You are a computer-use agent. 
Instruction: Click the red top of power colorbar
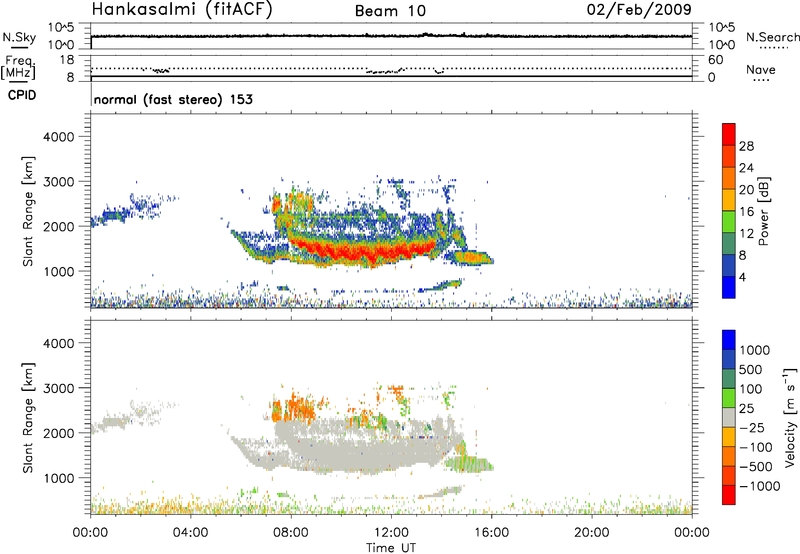click(x=729, y=134)
